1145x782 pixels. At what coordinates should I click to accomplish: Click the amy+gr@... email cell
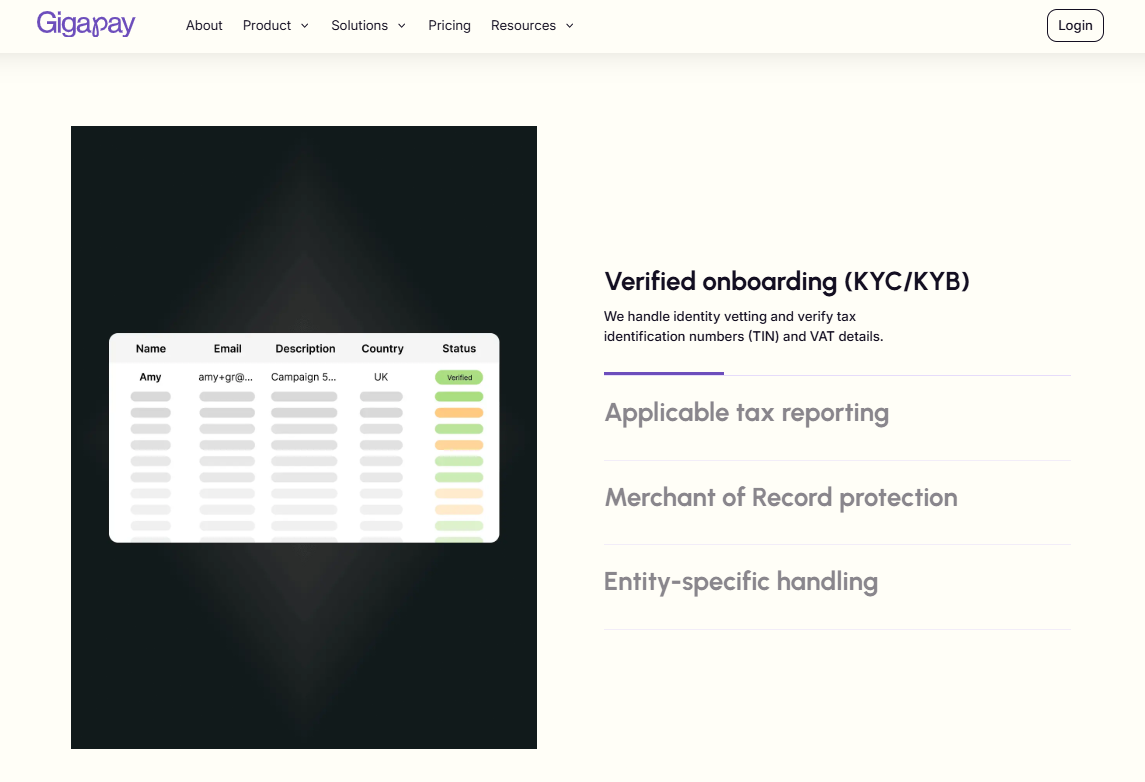226,377
